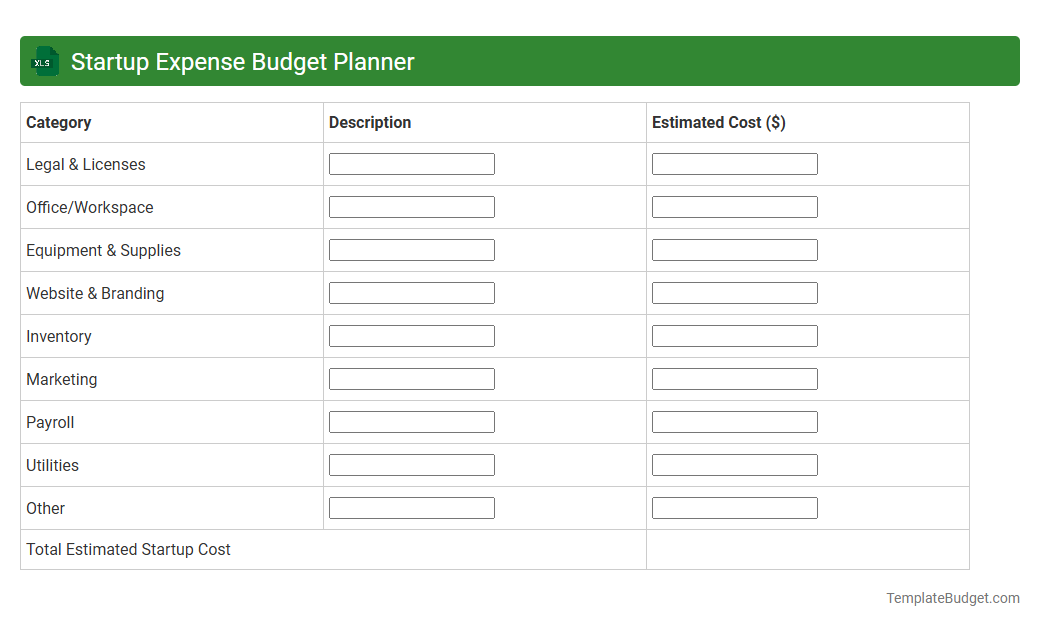Click the Total Estimated Startup Cost row
Viewport: 1040px width, 627px height.
pos(128,549)
